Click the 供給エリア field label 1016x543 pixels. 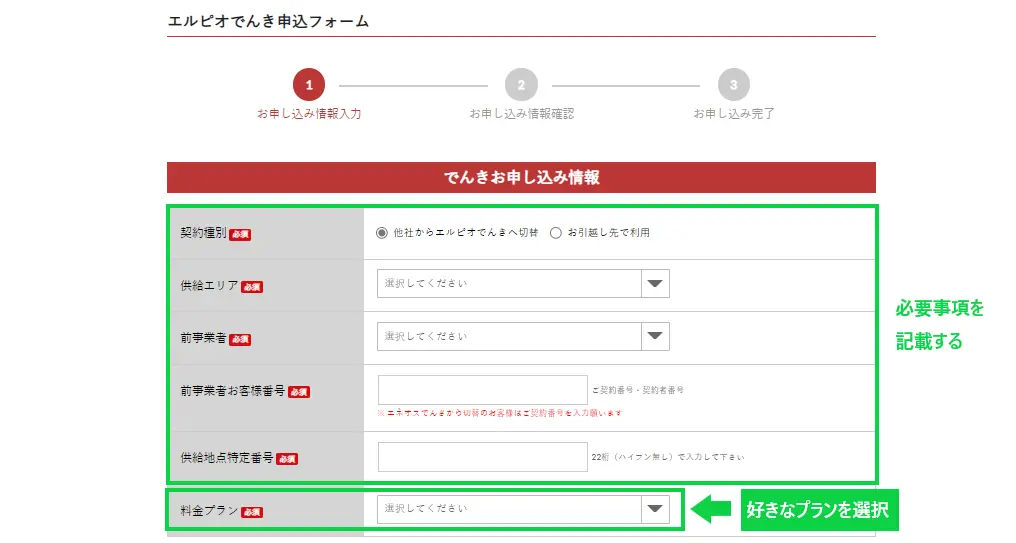[209, 285]
